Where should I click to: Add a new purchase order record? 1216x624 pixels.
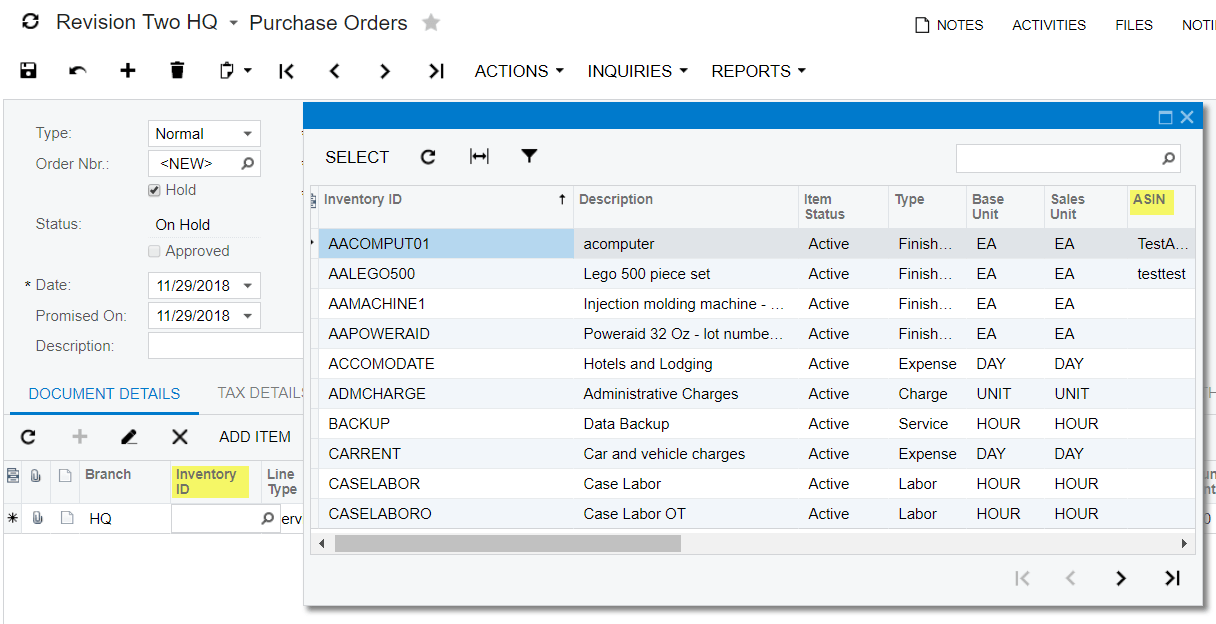[128, 70]
